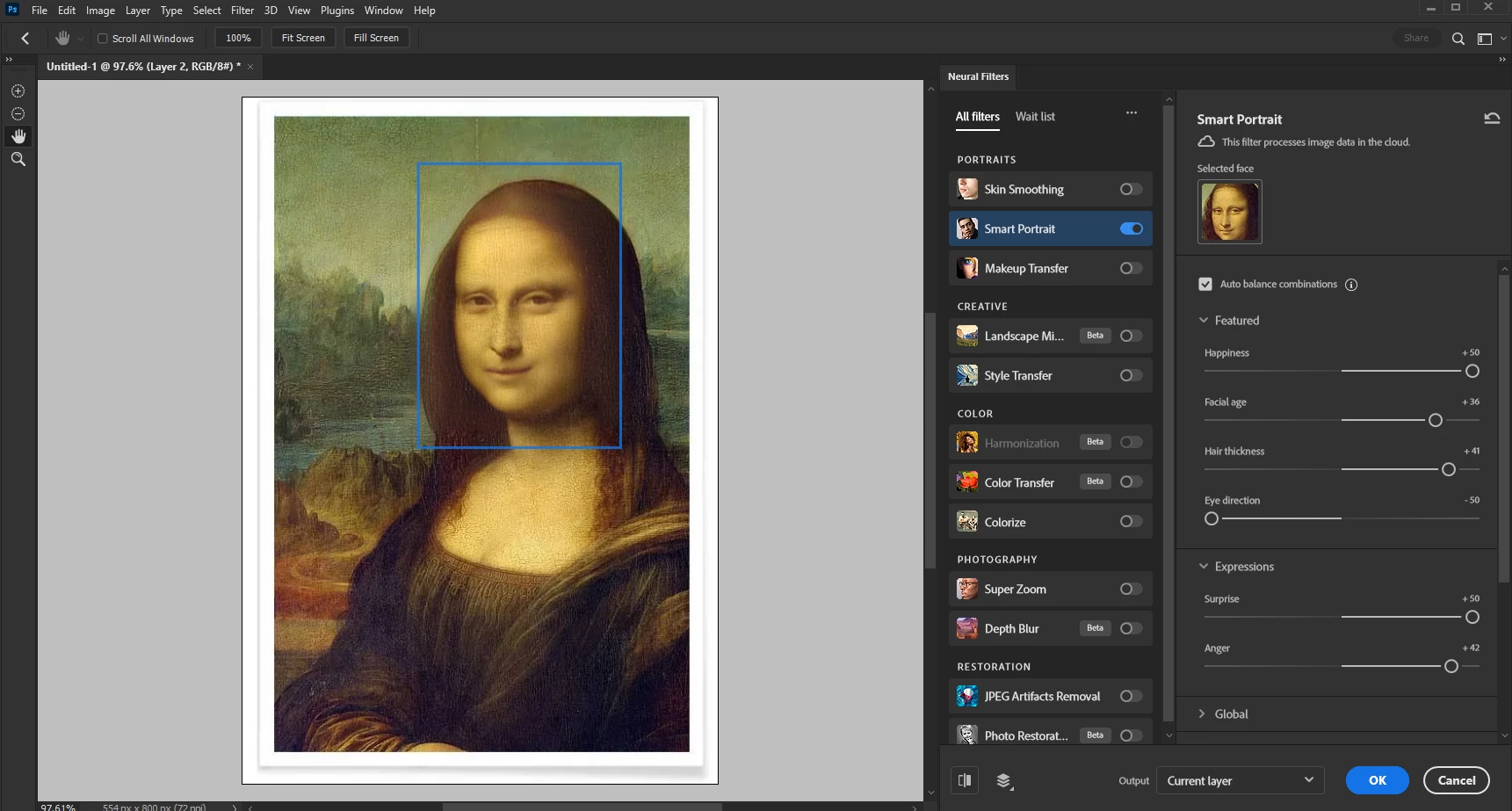Click the layer preview stack icon
The height and width of the screenshot is (811, 1512).
point(1004,780)
